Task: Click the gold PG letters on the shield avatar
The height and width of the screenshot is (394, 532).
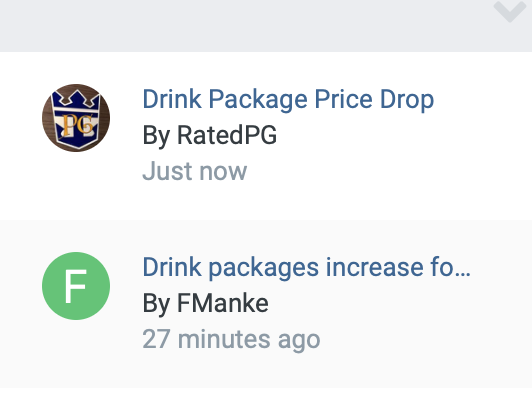Action: [x=78, y=125]
